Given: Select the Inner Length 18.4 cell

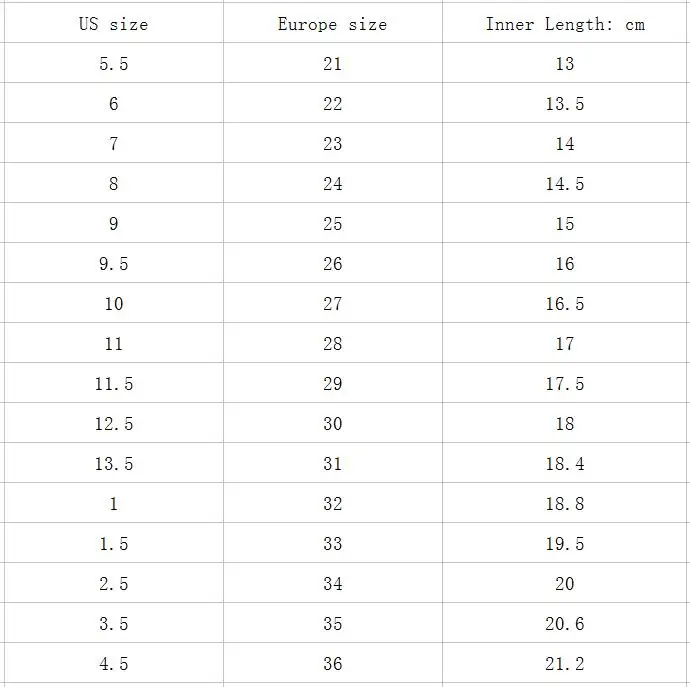Looking at the screenshot, I should click(566, 463).
